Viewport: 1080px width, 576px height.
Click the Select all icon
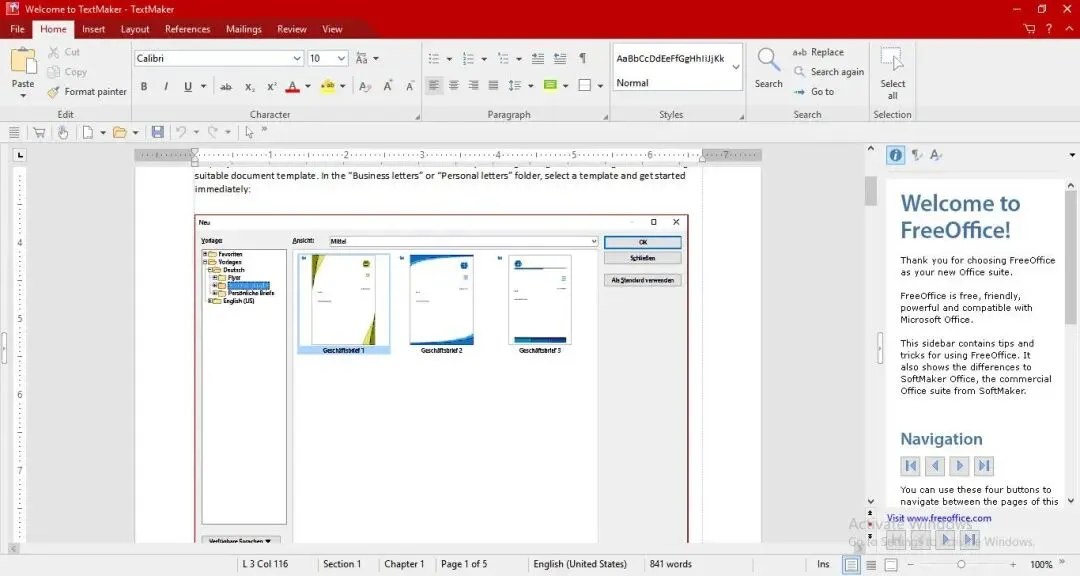click(892, 60)
